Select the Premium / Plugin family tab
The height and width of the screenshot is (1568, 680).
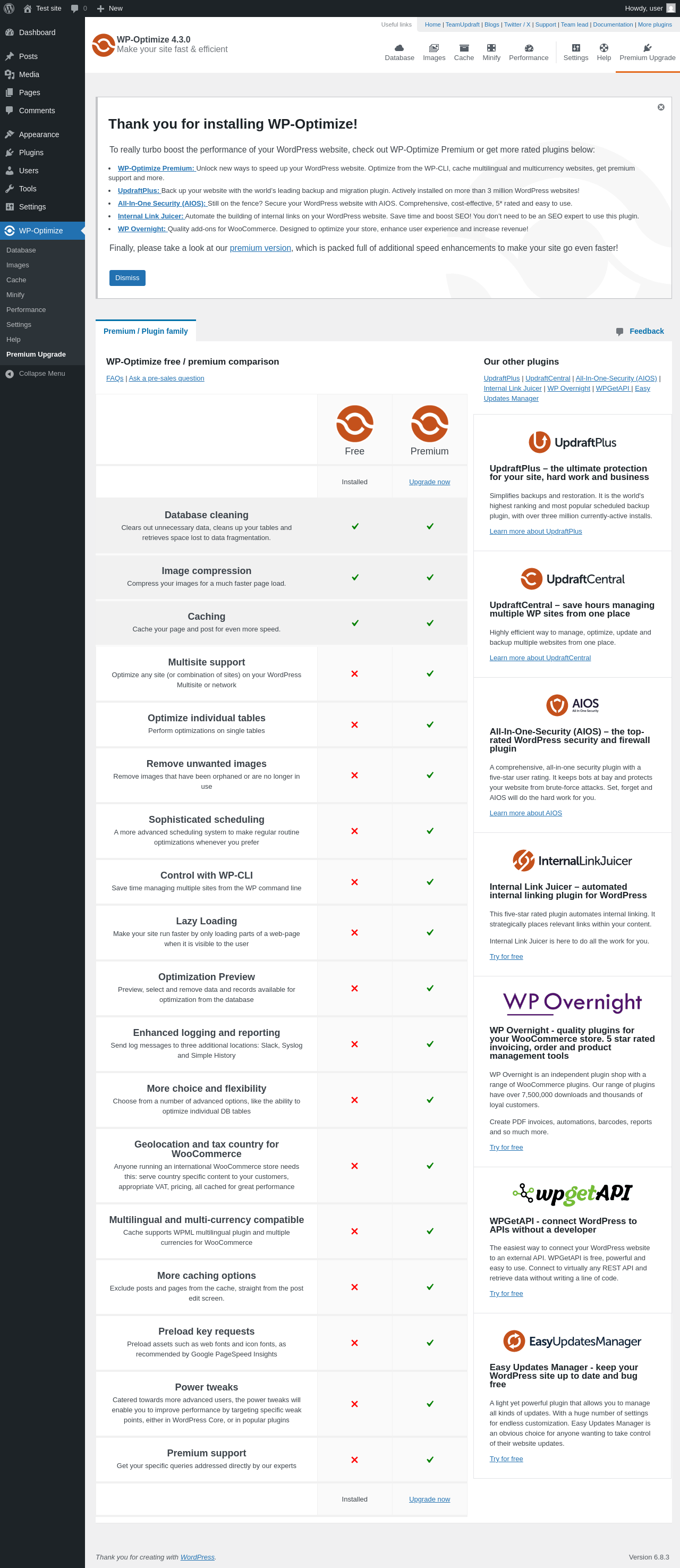[x=146, y=331]
